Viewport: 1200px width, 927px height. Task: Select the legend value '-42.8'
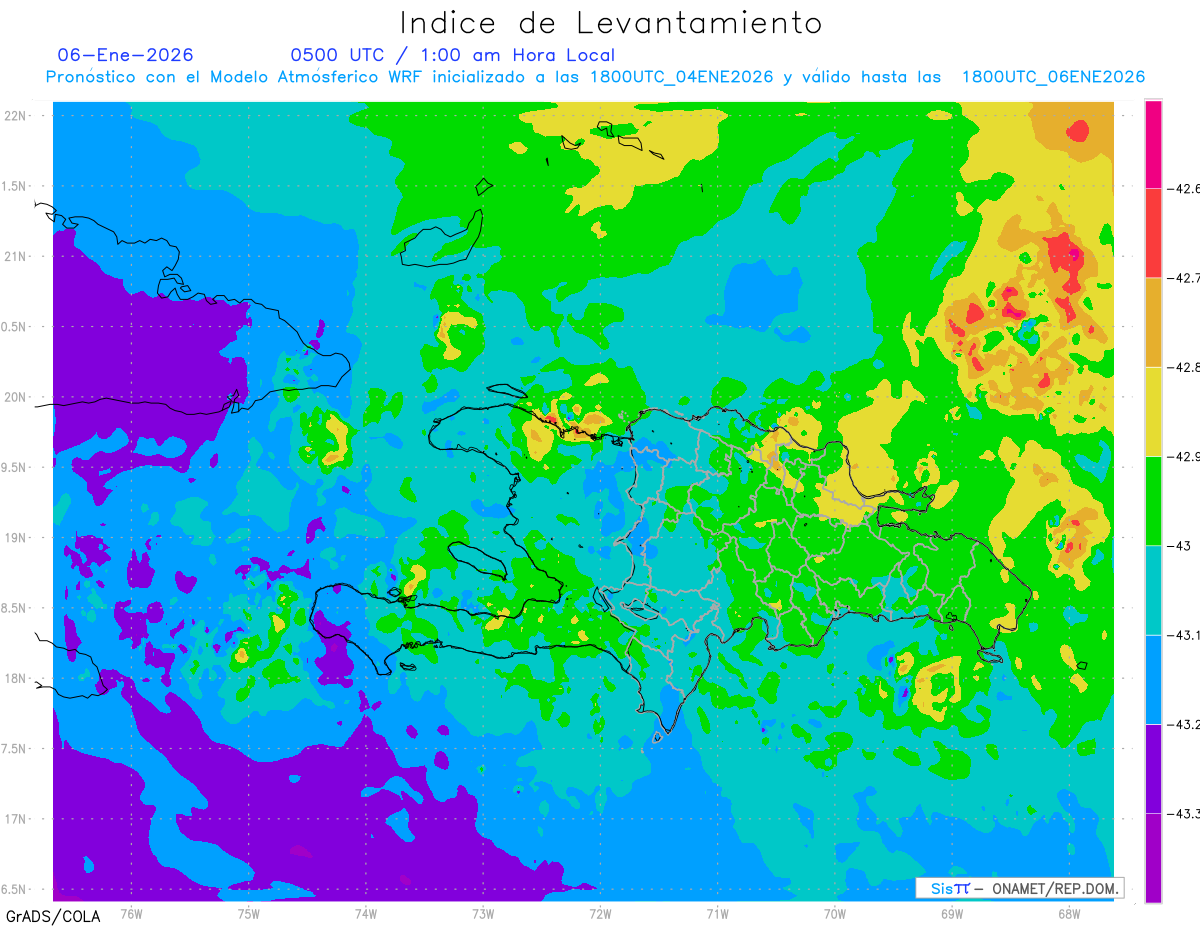tap(1184, 368)
